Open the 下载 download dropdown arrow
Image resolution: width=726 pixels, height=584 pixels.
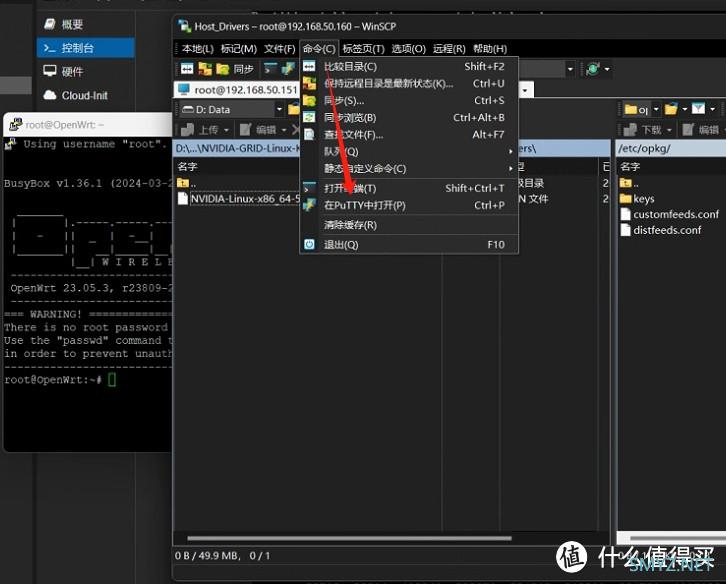pos(669,131)
